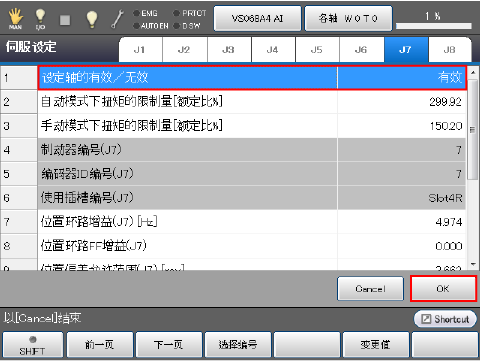Click the 变更值 button

point(376,345)
